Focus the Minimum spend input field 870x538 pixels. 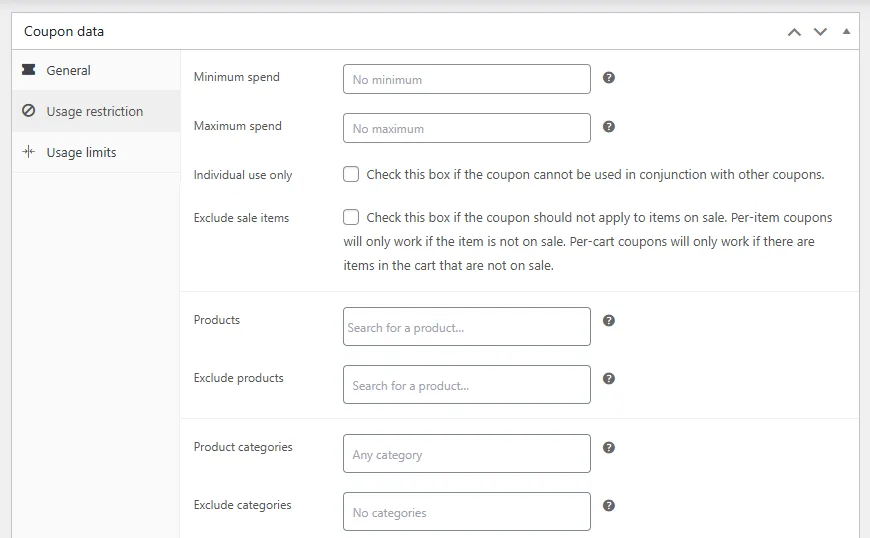pyautogui.click(x=467, y=79)
